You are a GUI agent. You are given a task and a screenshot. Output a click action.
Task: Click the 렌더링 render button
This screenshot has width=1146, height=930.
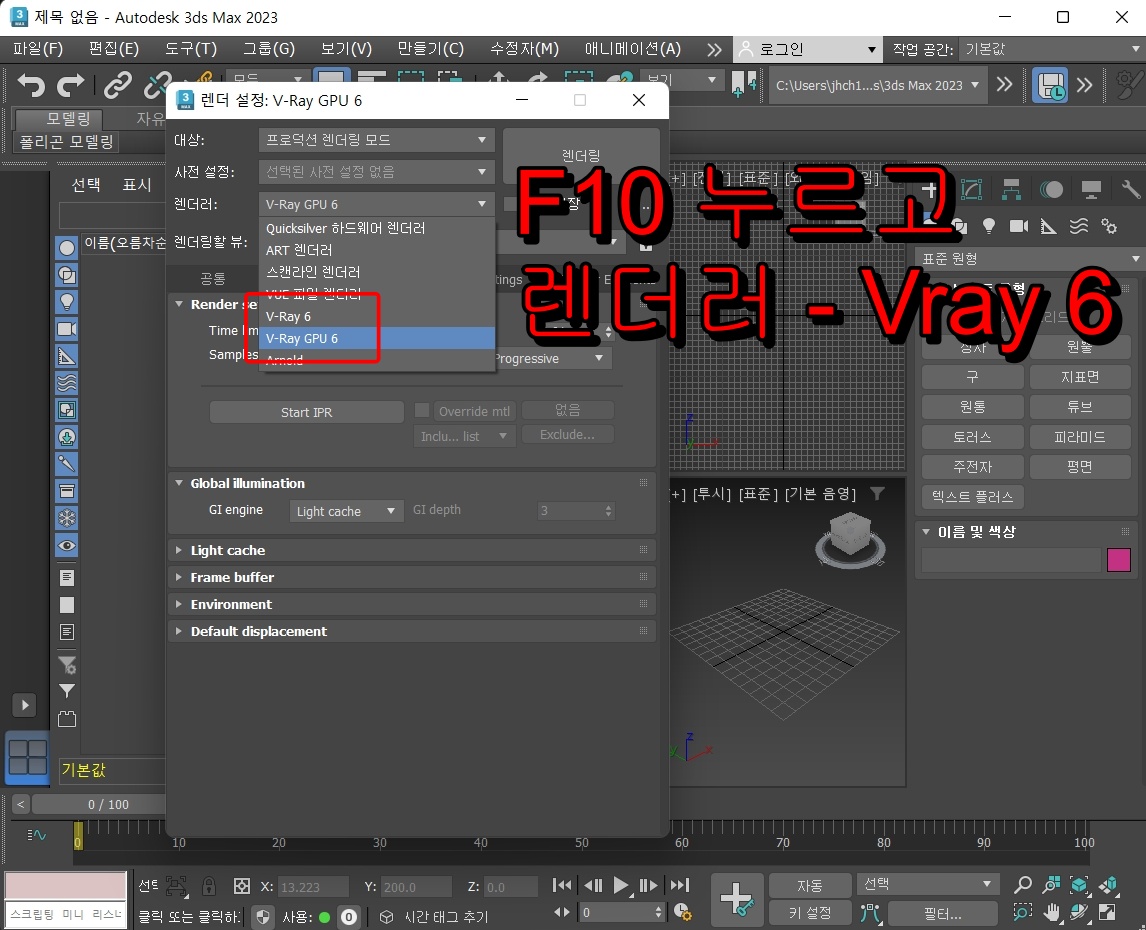click(x=581, y=155)
